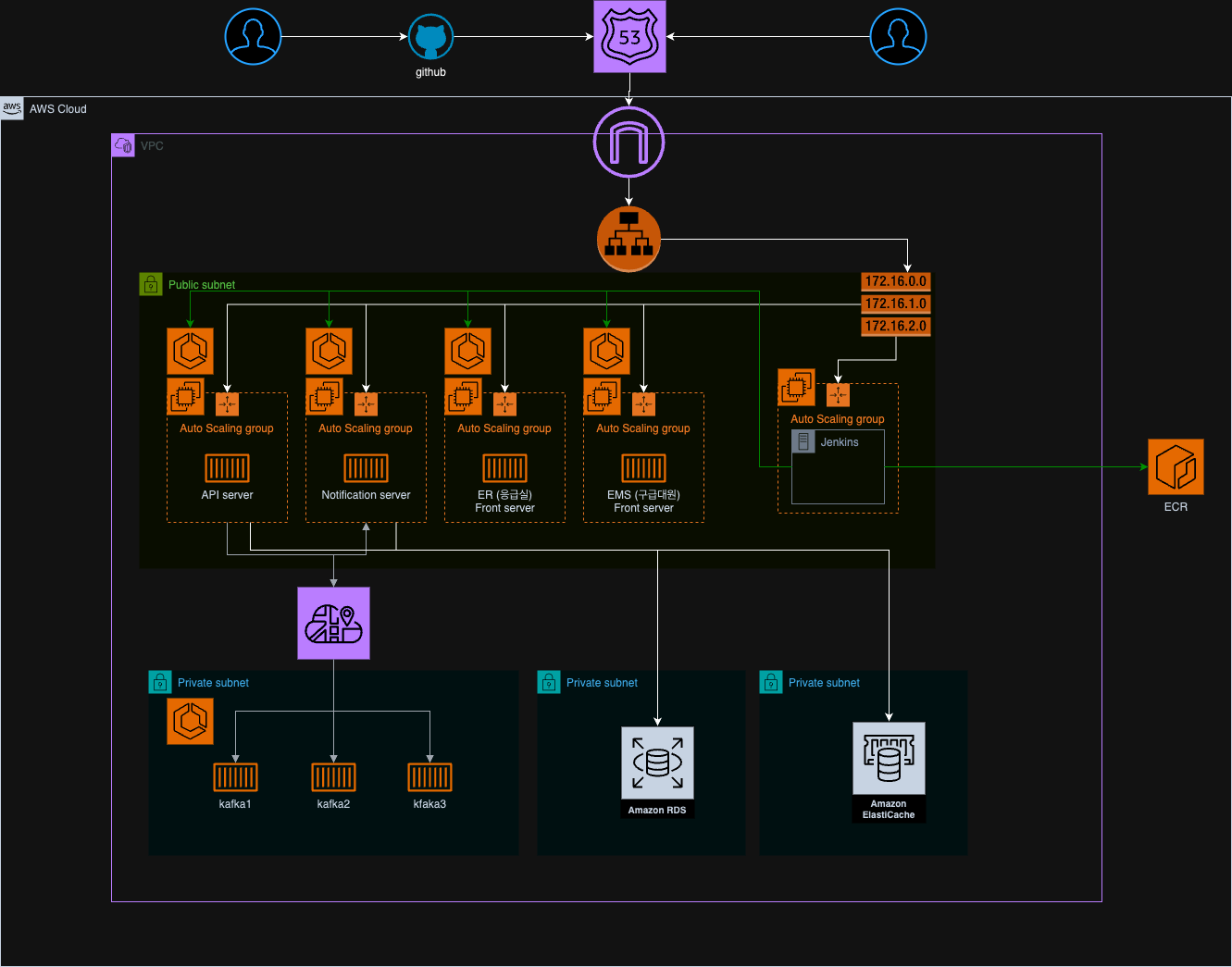Click the ECS icon in Kafka private subnet
1232x967 pixels.
(190, 721)
